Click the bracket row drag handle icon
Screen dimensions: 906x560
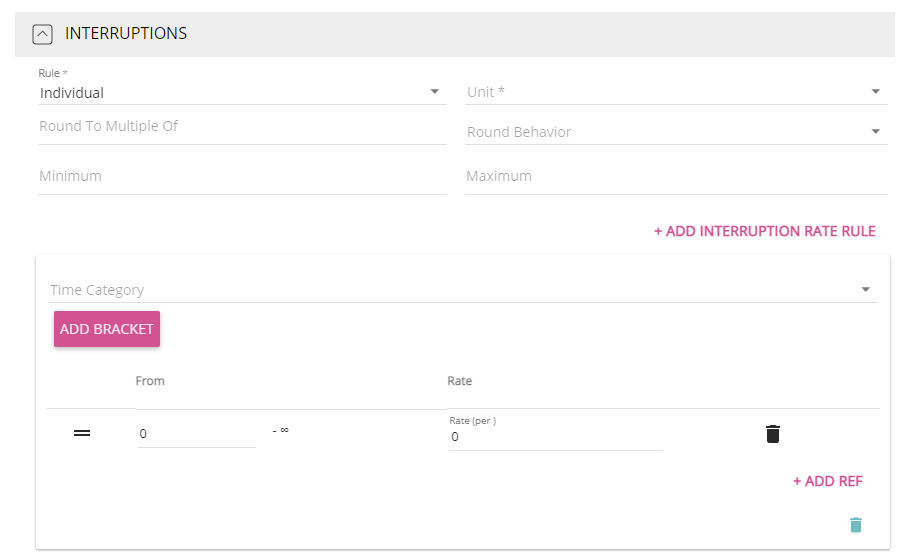(x=82, y=433)
